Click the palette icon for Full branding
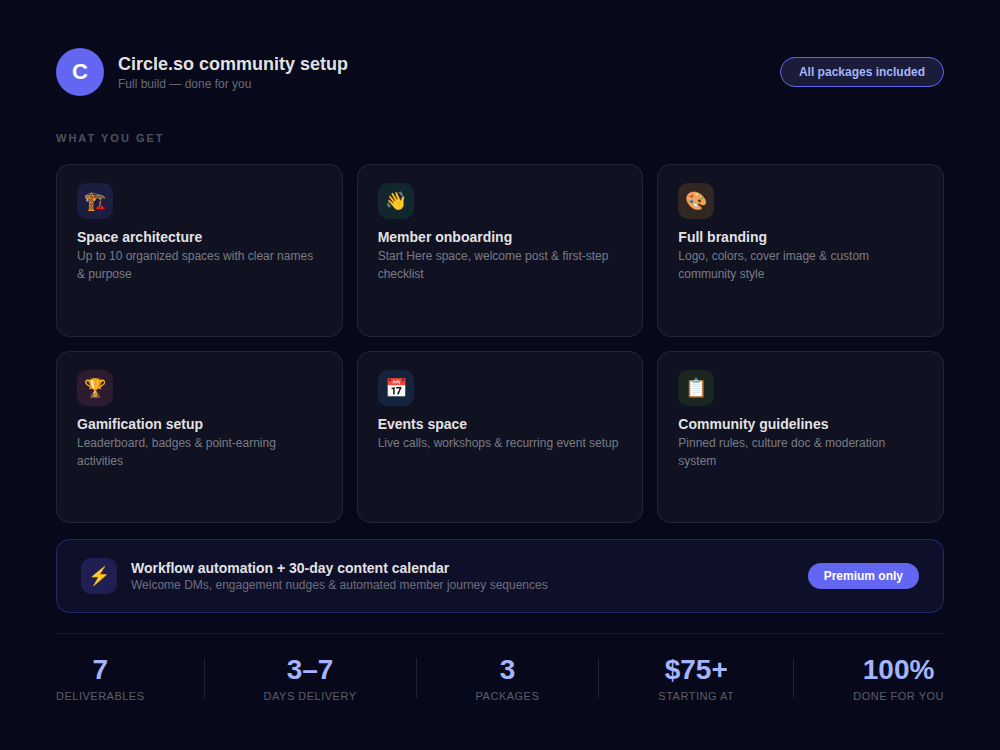The image size is (1000, 750). point(696,201)
